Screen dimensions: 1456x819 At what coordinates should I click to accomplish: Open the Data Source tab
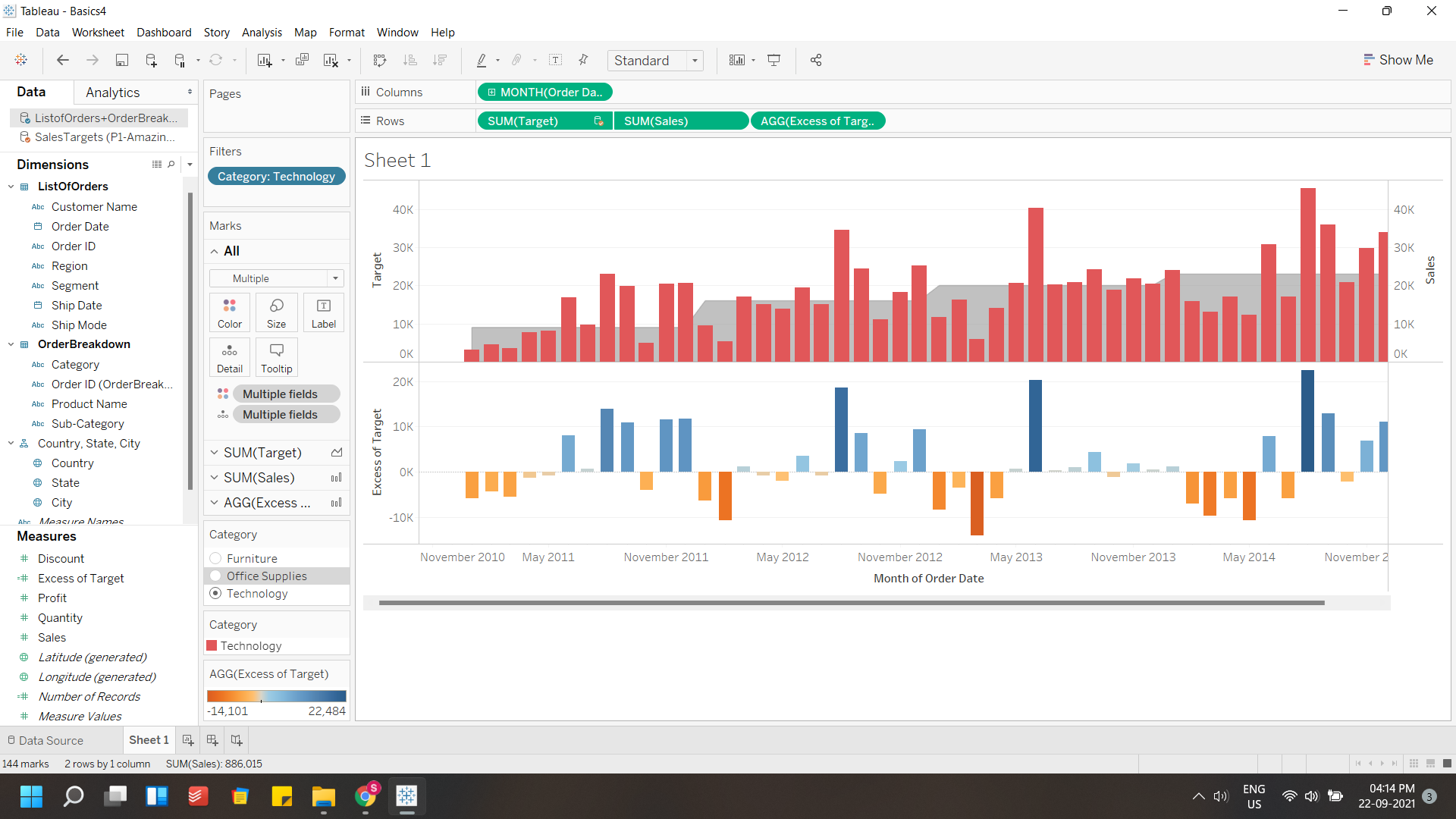coord(50,741)
